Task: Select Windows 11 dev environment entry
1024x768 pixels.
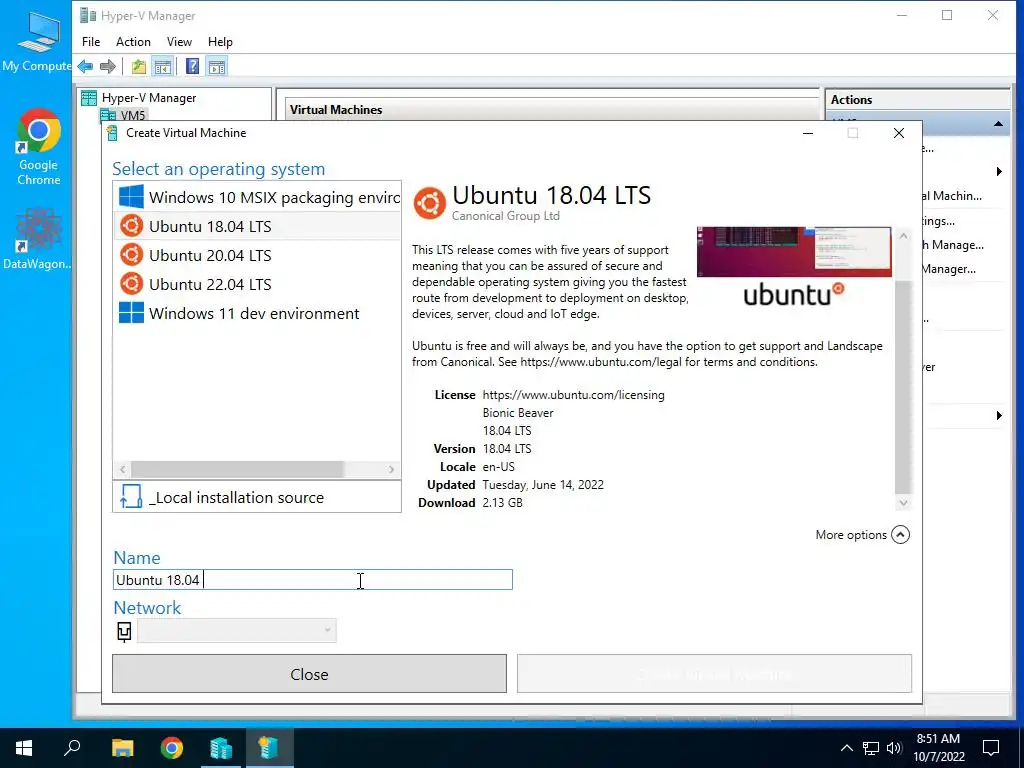Action: [257, 313]
